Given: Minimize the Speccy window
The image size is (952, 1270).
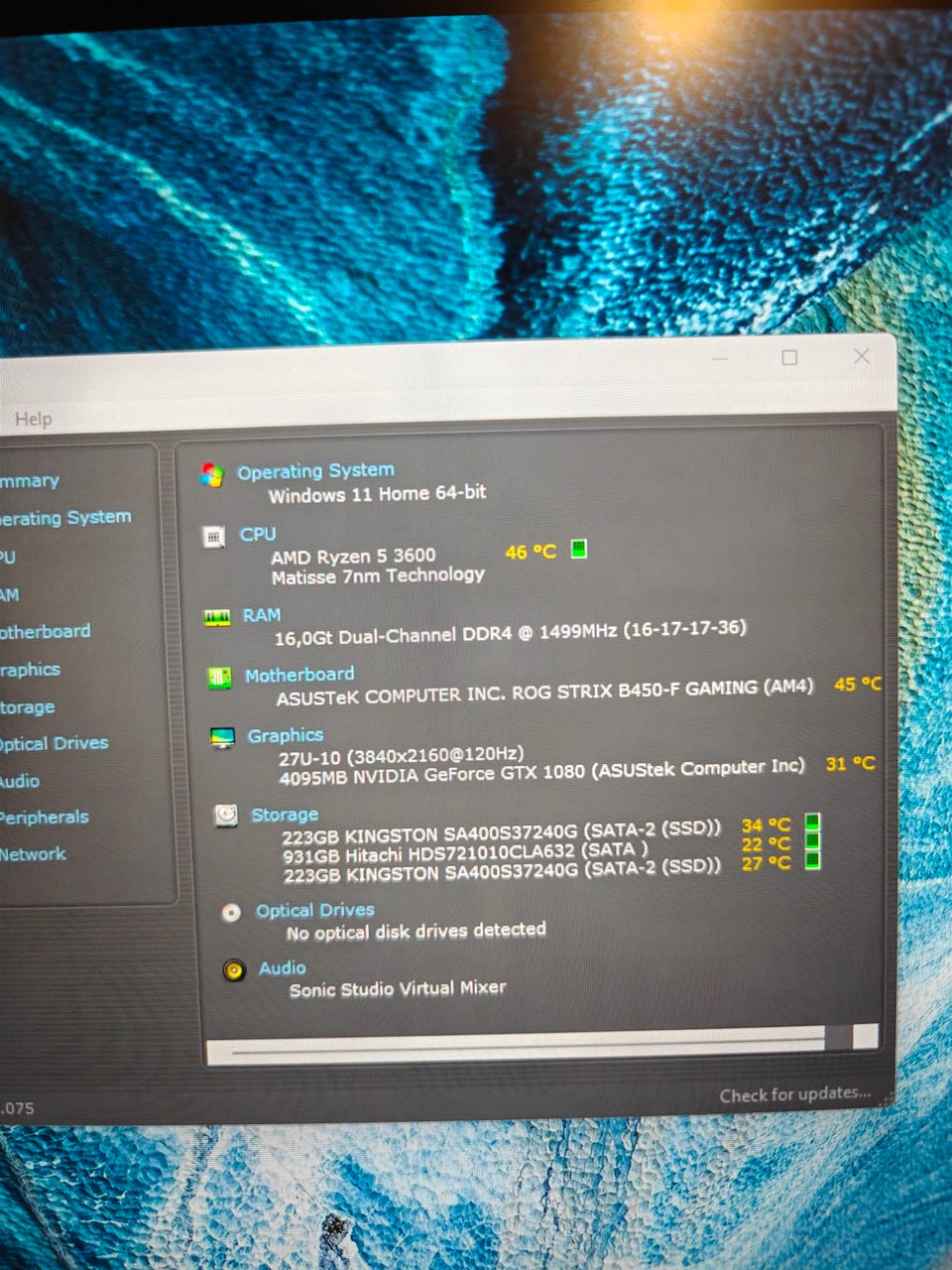Looking at the screenshot, I should 719,358.
